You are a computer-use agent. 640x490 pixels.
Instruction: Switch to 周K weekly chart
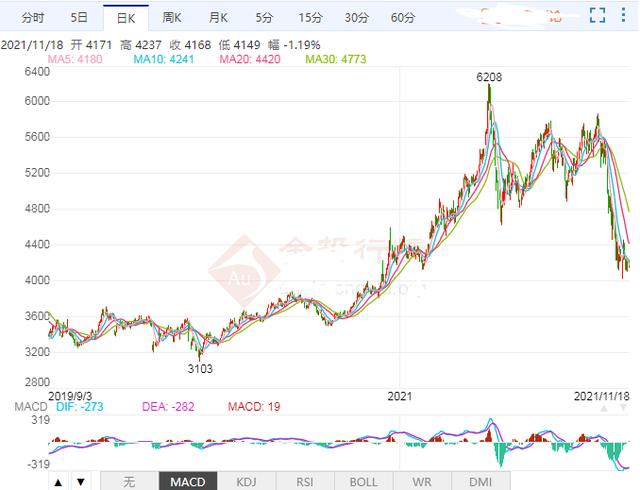click(172, 18)
